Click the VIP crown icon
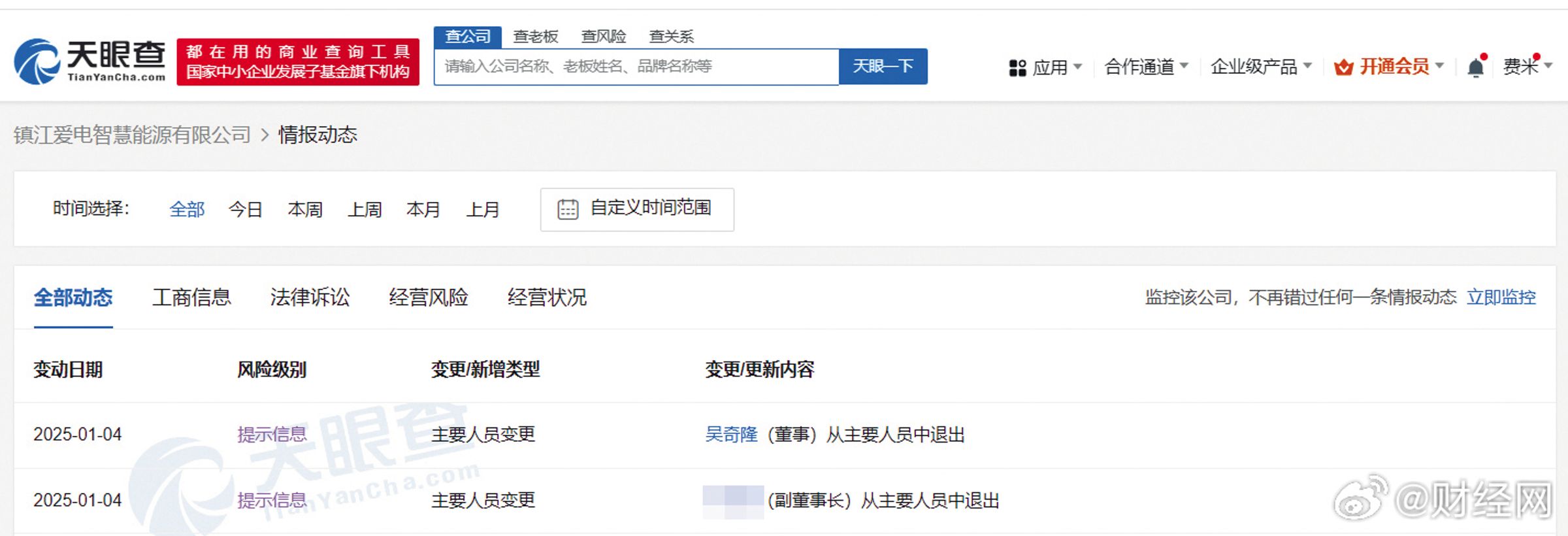 [x=1343, y=67]
